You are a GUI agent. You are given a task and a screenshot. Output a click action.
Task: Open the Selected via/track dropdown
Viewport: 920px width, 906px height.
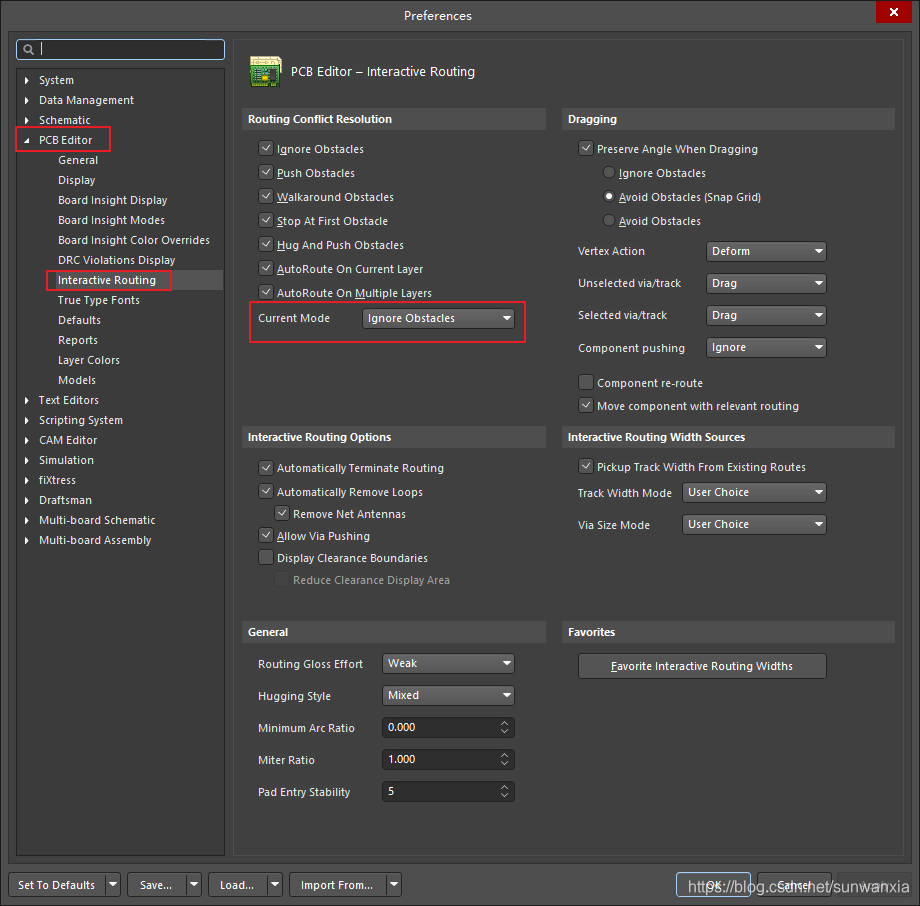766,315
